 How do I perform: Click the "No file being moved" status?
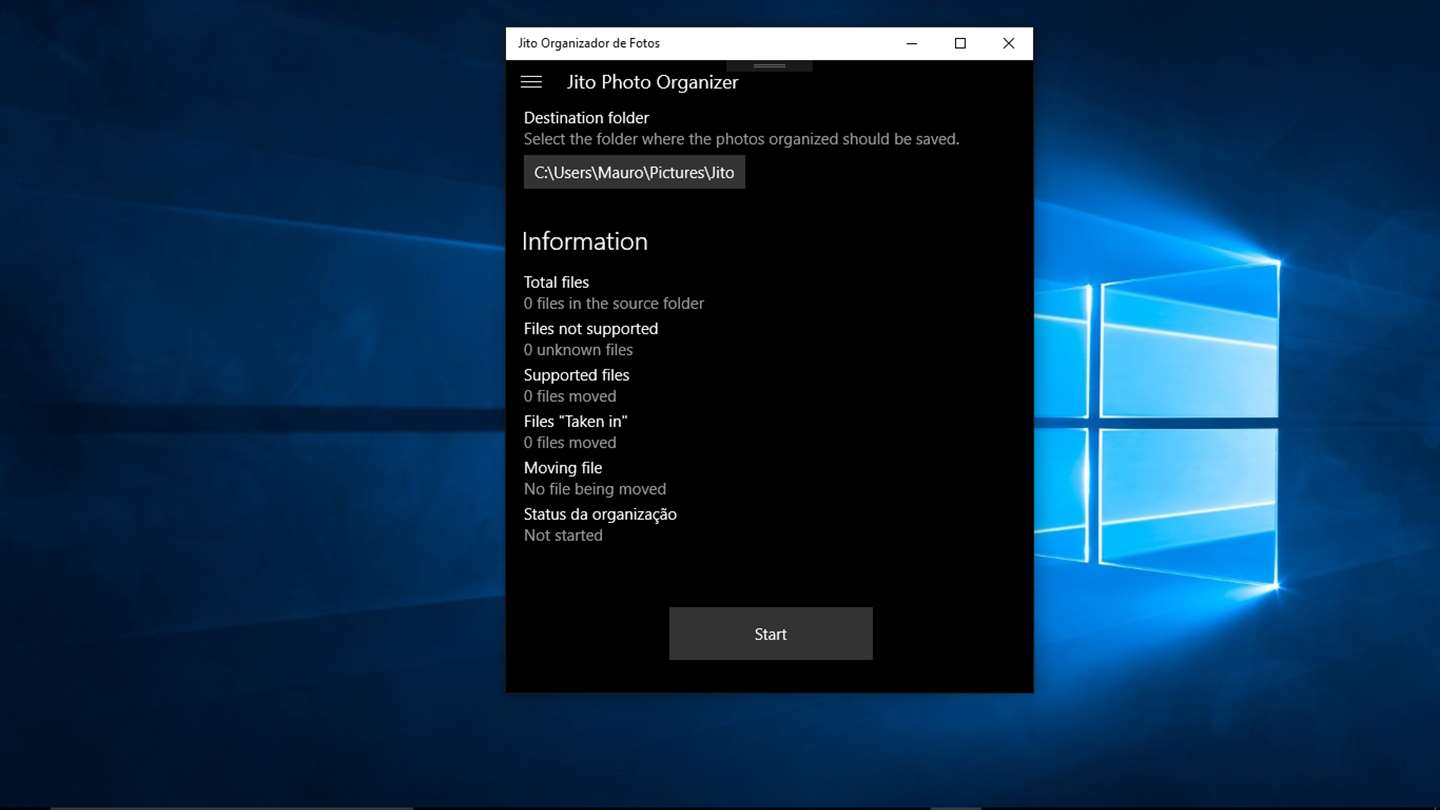click(x=595, y=489)
